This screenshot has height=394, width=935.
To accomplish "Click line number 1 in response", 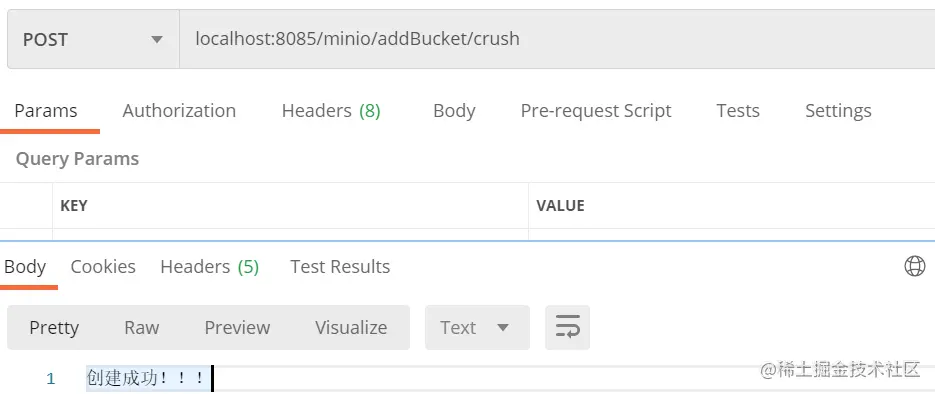I will pyautogui.click(x=50, y=379).
